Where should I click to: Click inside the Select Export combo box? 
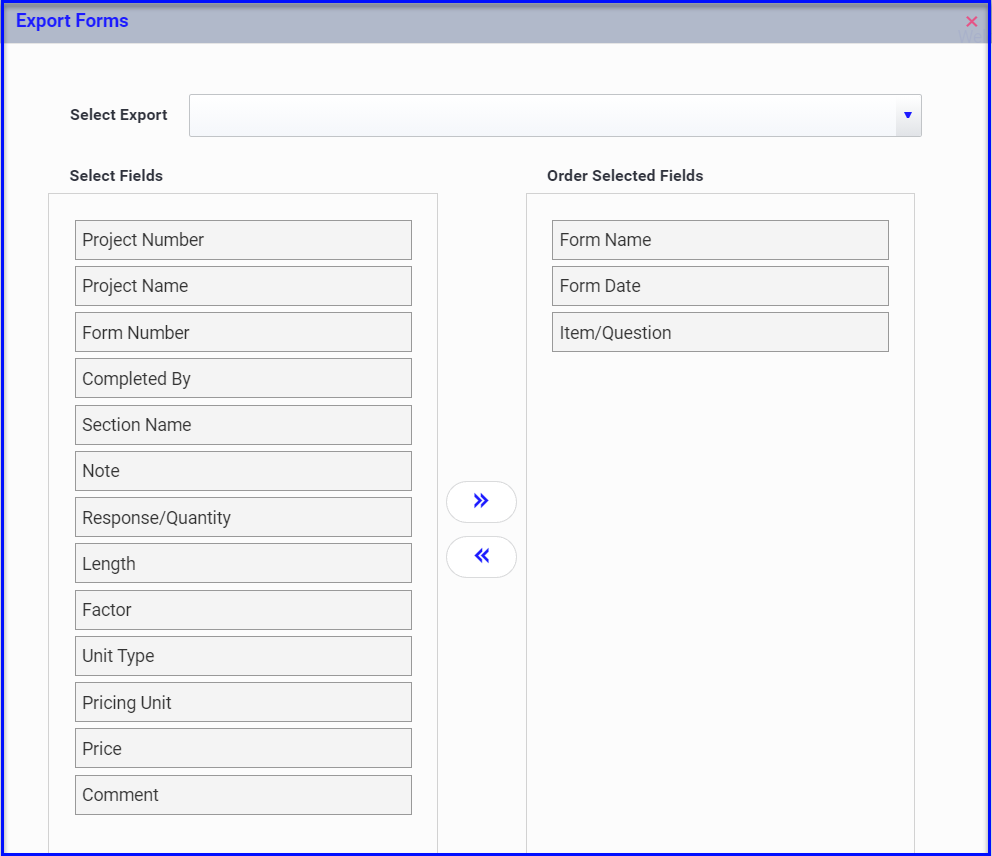542,115
